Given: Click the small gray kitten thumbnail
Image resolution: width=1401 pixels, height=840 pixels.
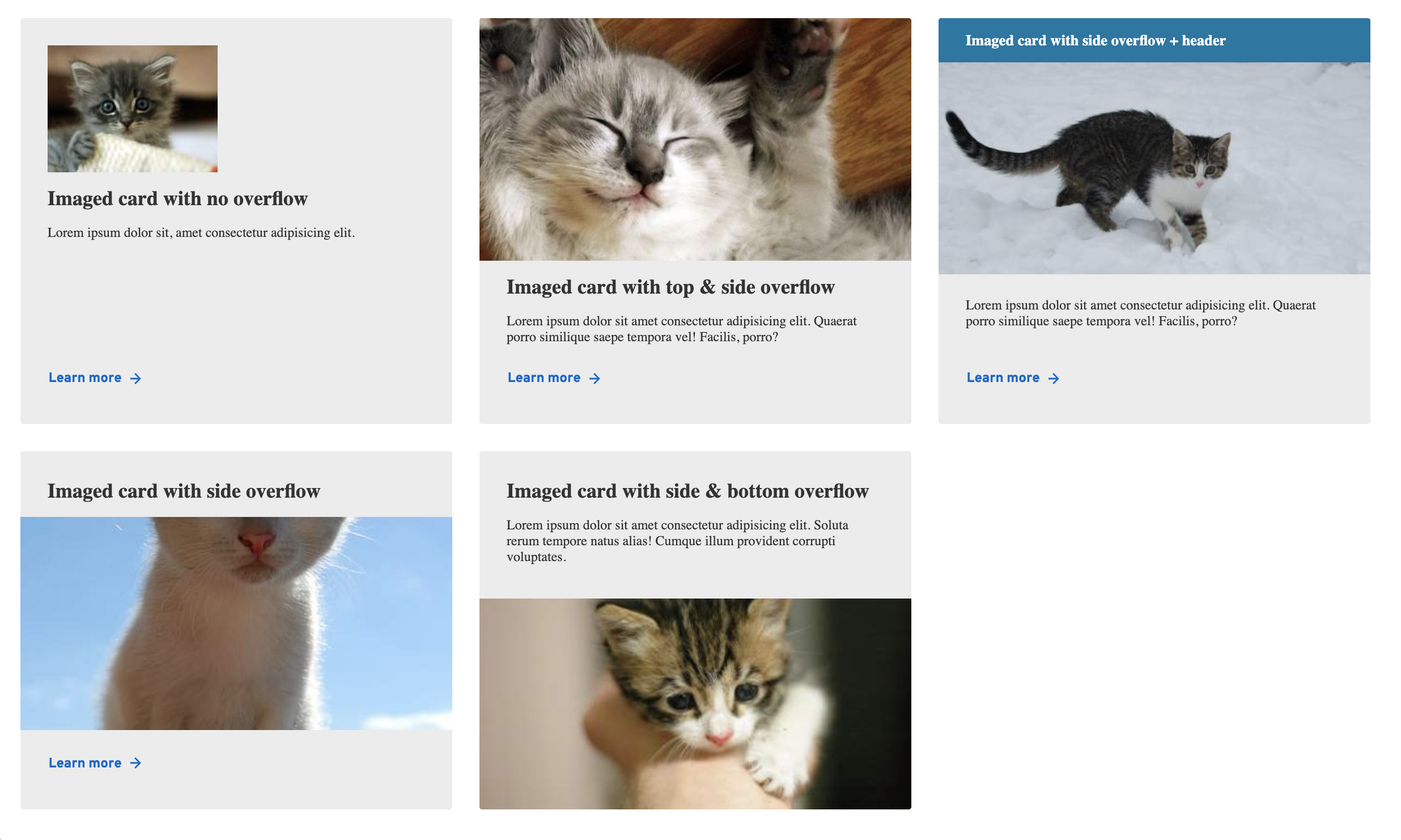Looking at the screenshot, I should (133, 109).
